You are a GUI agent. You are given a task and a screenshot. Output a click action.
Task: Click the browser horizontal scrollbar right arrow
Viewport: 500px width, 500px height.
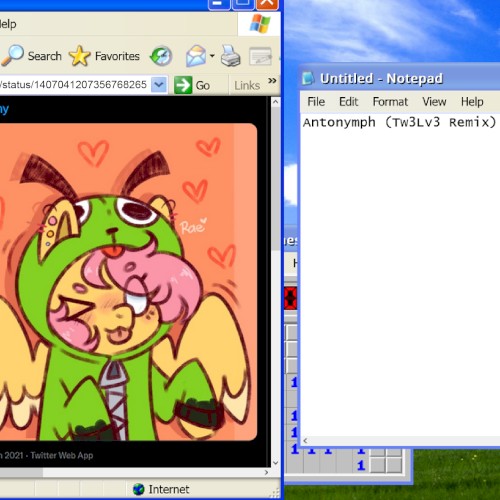coord(266,472)
